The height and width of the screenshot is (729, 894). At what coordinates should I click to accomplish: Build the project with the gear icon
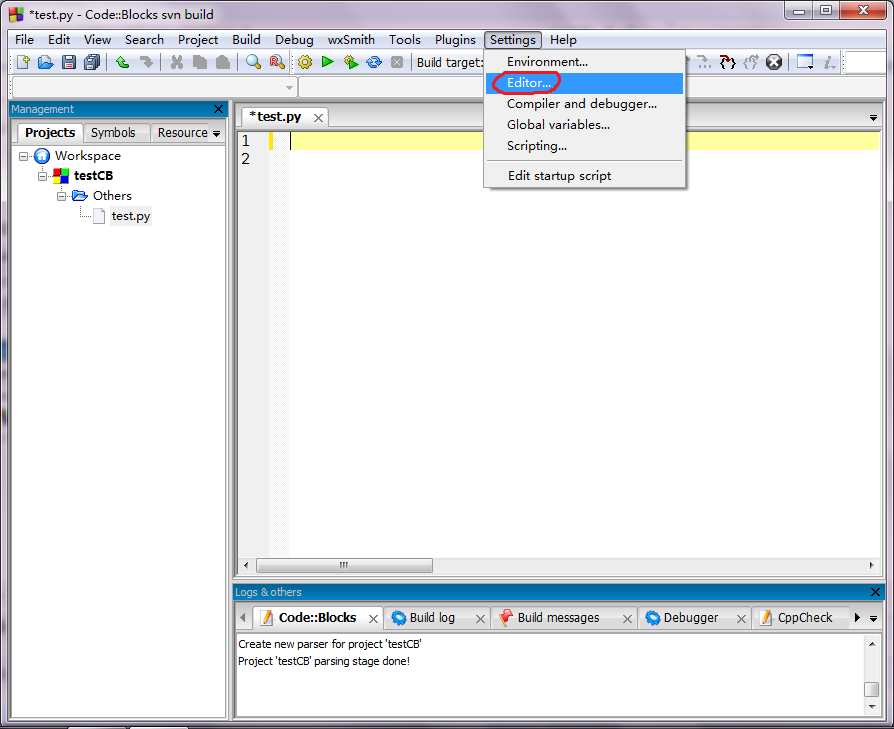click(305, 62)
